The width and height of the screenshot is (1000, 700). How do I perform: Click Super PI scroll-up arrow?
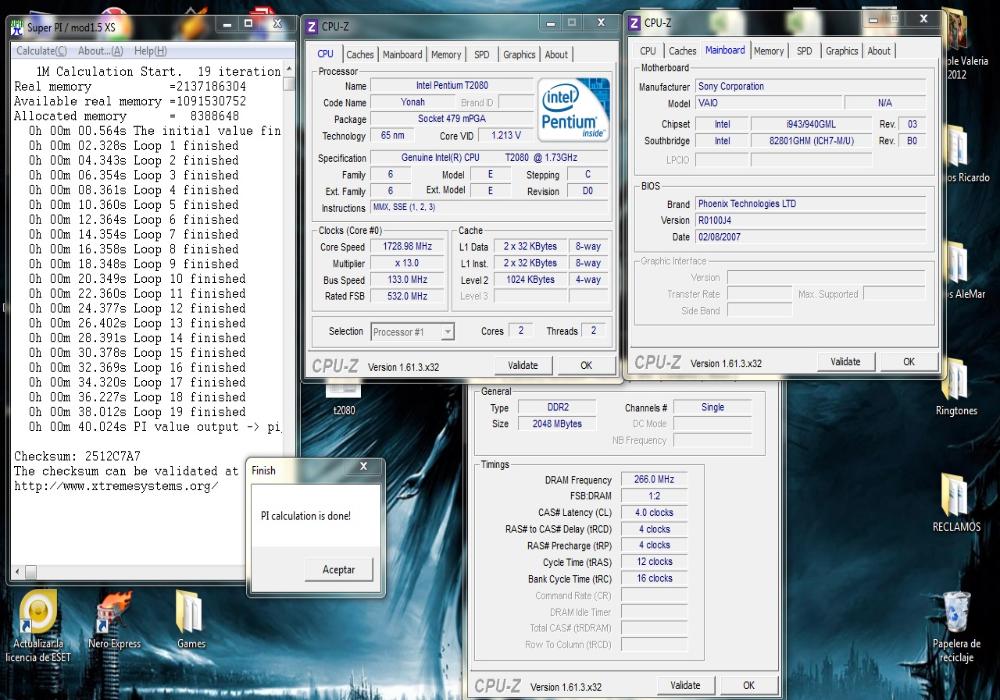point(289,68)
